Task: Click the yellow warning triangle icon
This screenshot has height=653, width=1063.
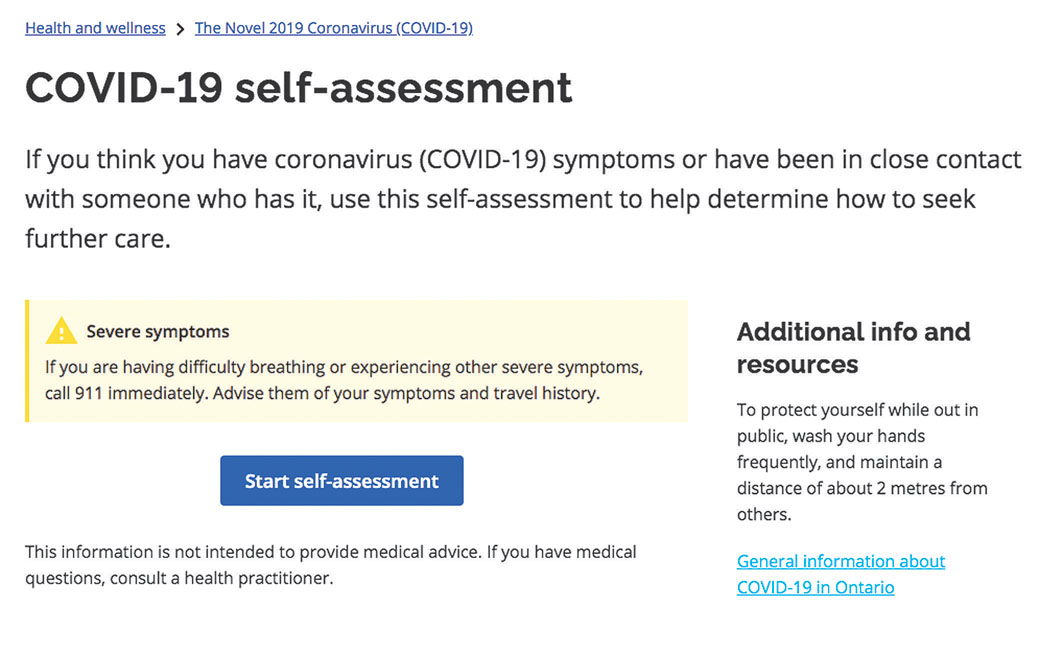Action: (x=61, y=330)
